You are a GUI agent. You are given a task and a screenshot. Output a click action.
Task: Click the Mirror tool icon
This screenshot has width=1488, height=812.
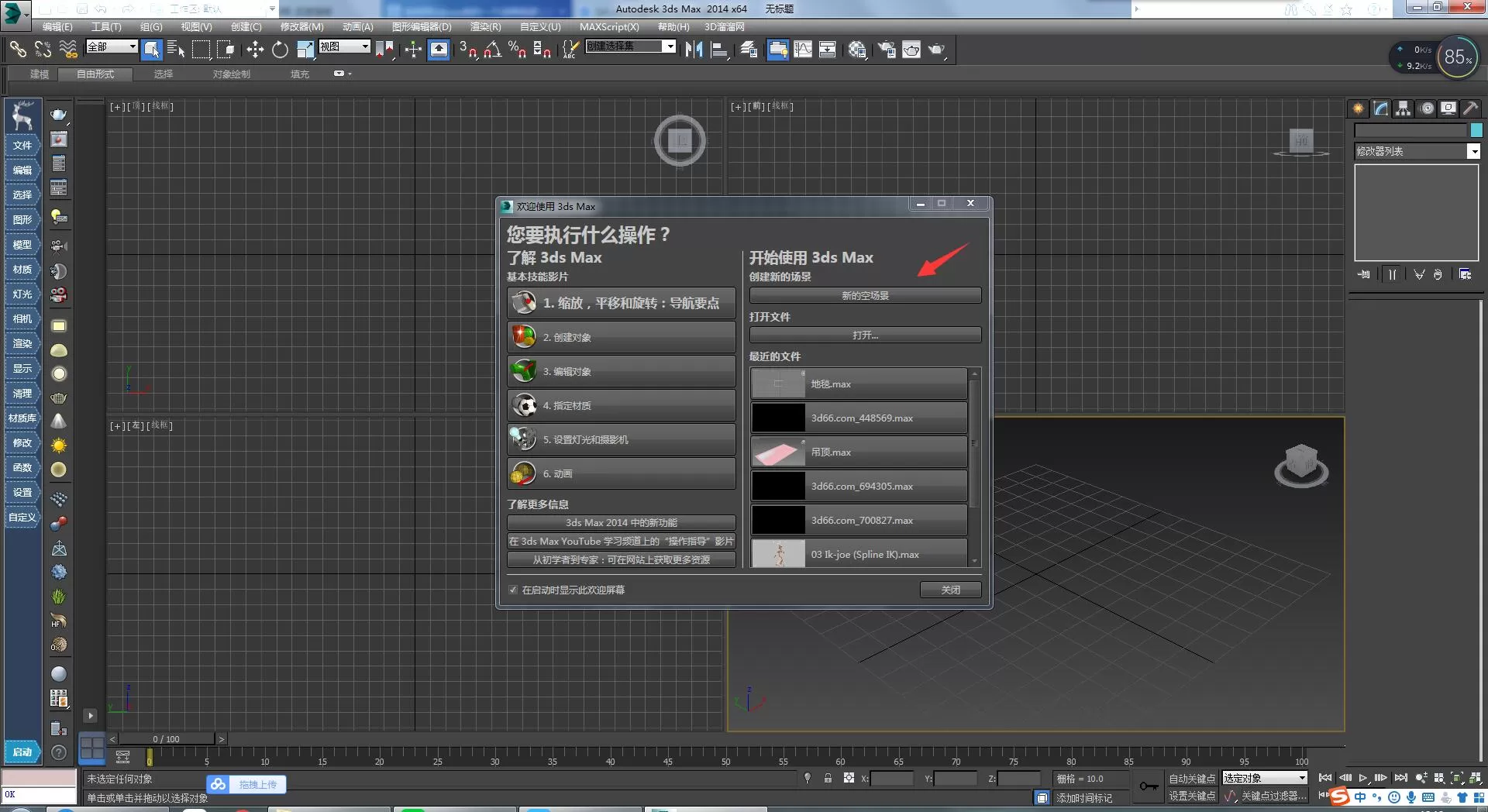[x=694, y=50]
